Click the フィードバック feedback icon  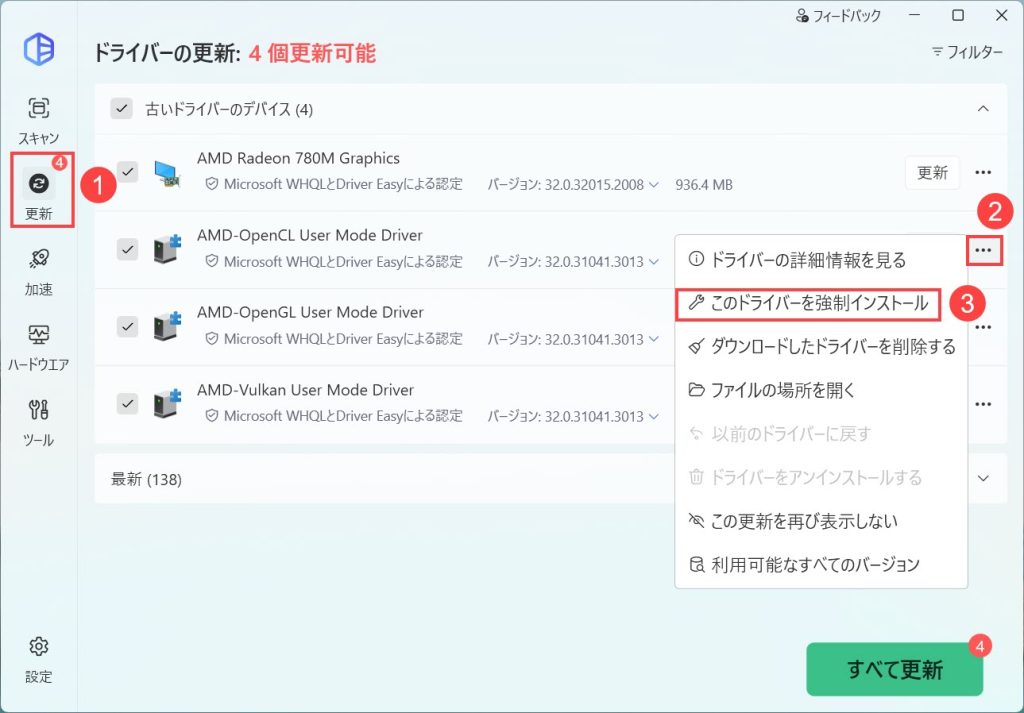803,16
